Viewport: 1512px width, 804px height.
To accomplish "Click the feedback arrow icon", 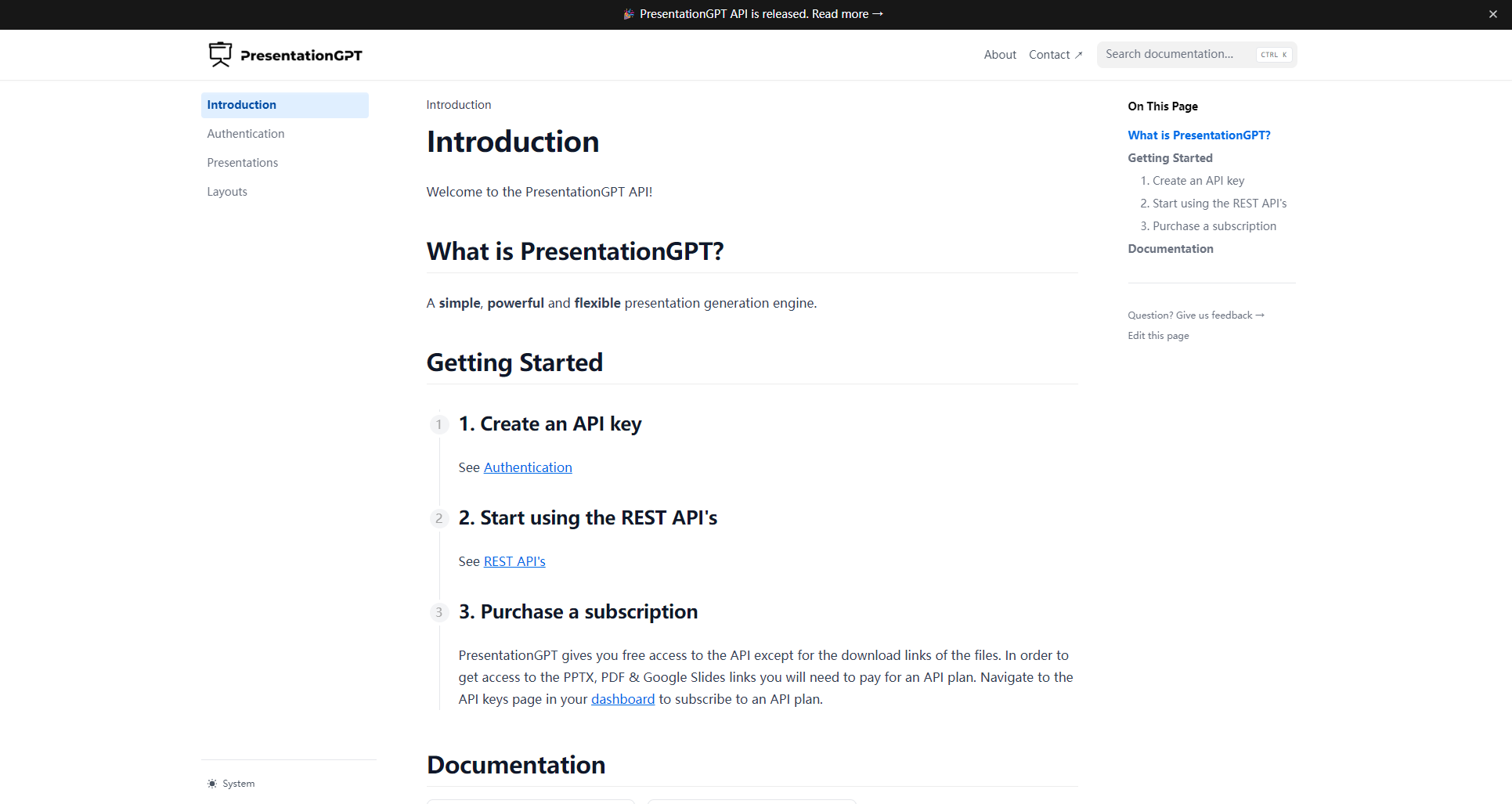I will point(1261,315).
